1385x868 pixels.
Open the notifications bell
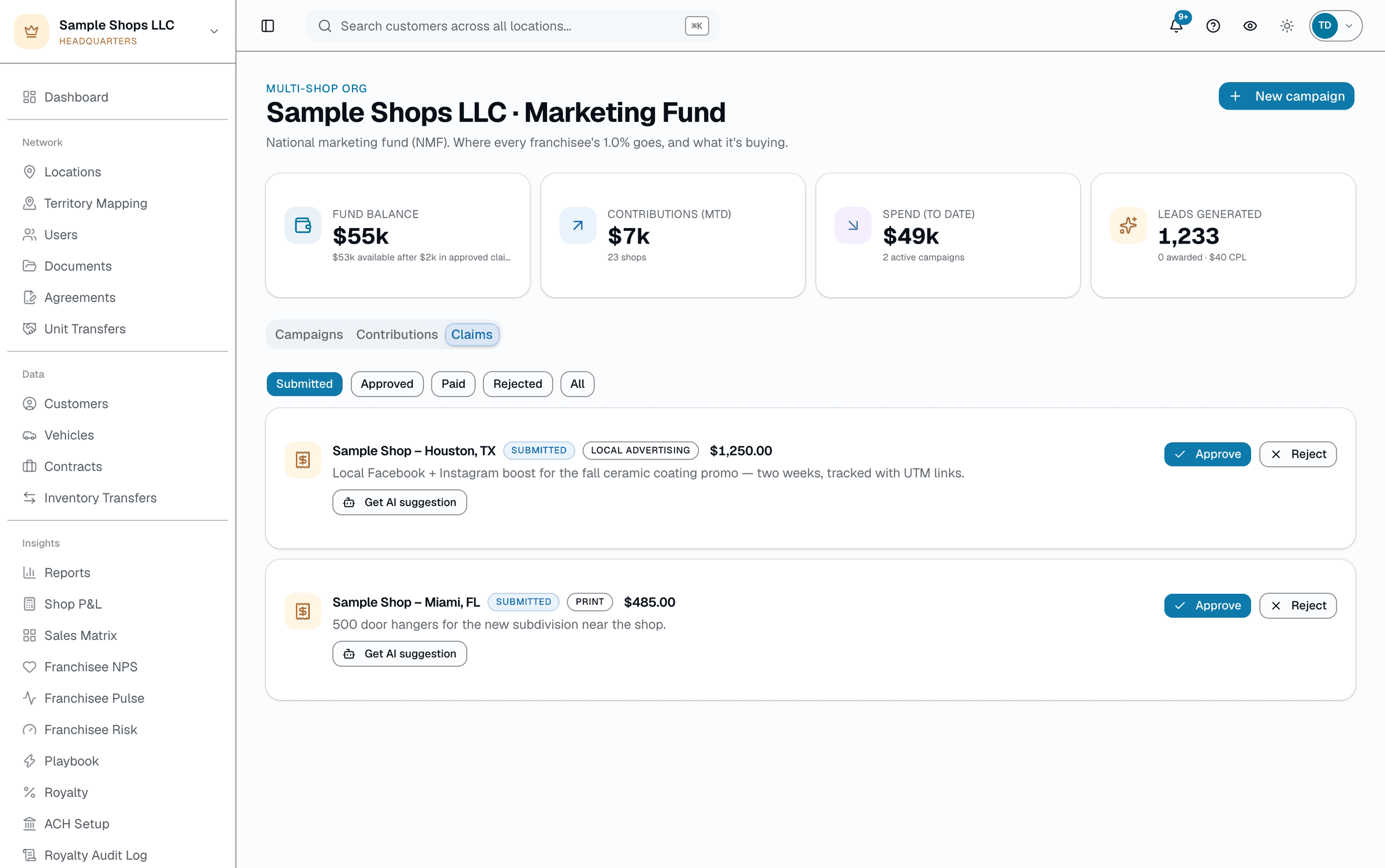tap(1176, 26)
